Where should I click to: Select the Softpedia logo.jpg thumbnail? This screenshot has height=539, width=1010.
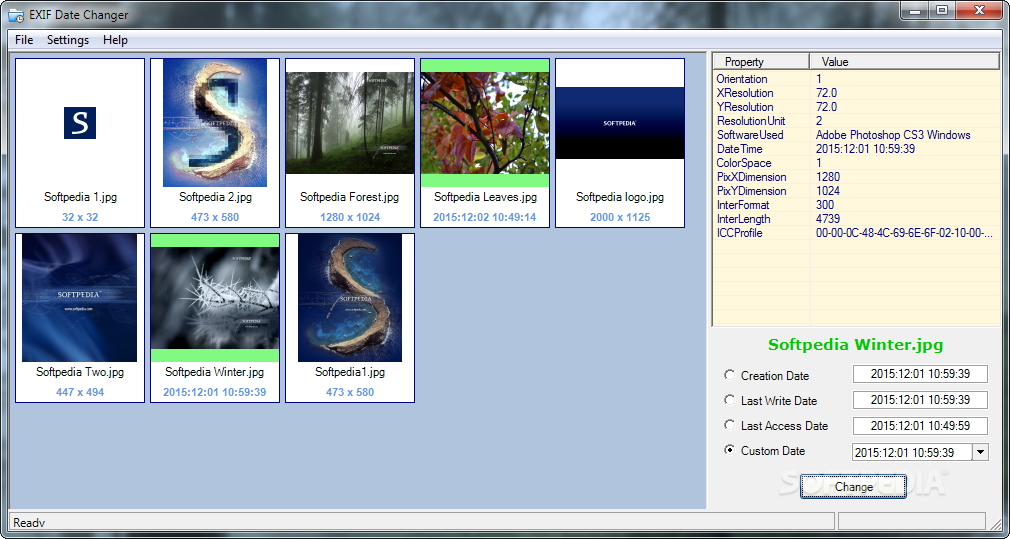[x=620, y=143]
